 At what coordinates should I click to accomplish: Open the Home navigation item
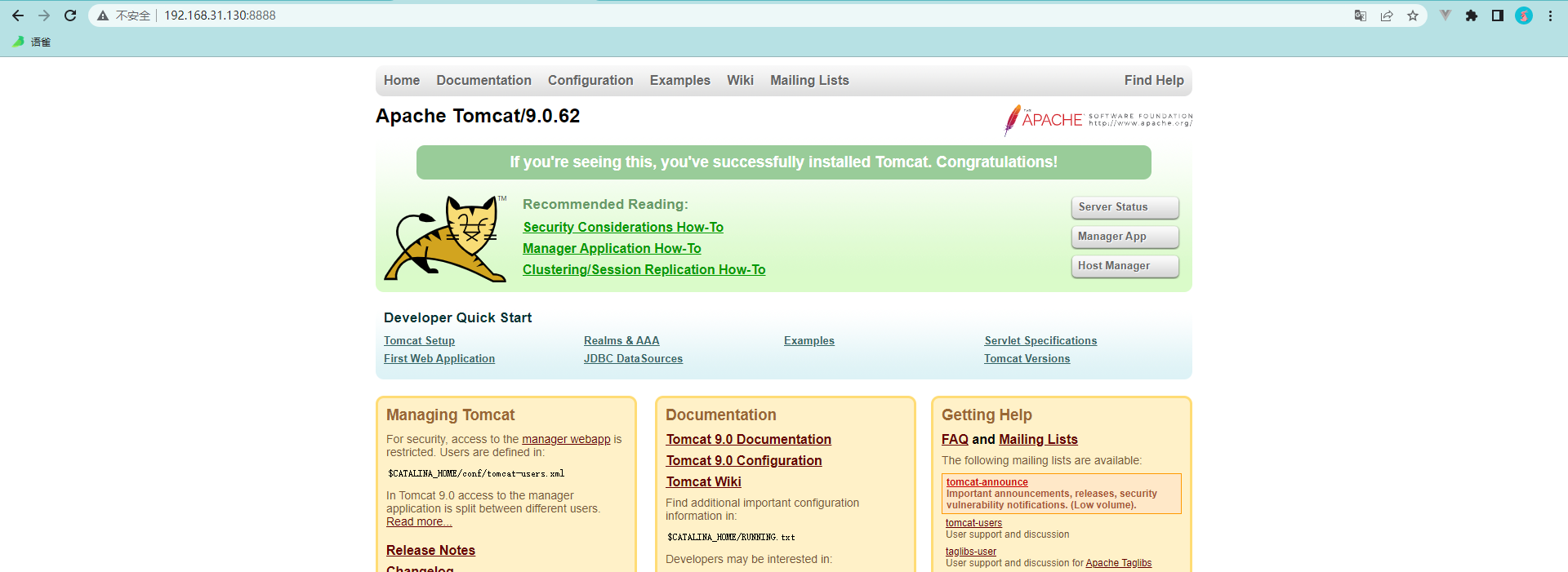(402, 80)
